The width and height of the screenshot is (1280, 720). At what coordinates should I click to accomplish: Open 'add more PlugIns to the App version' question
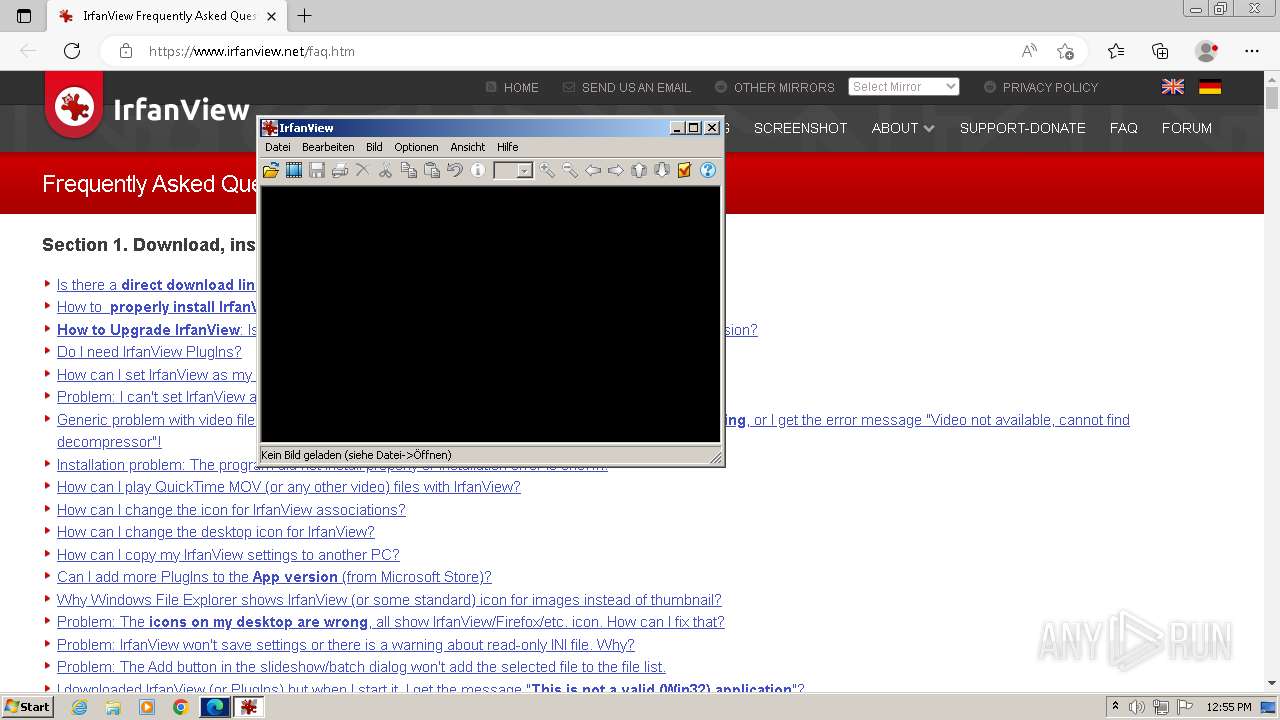(274, 577)
